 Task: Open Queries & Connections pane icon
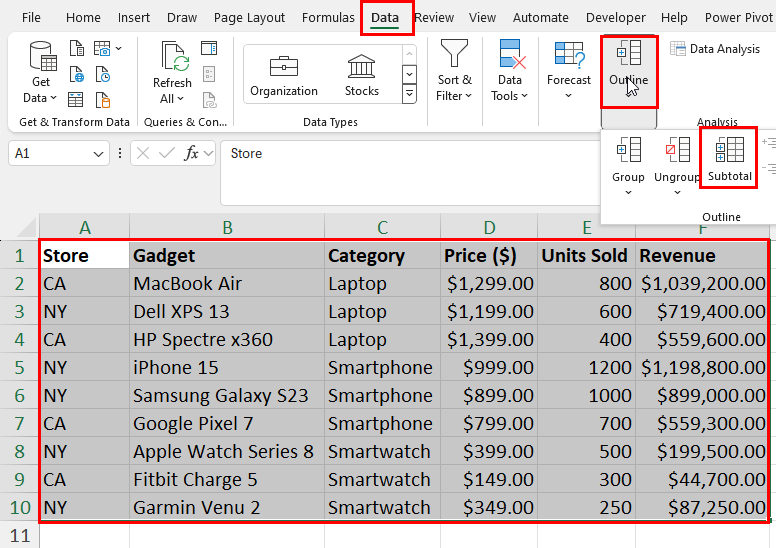click(x=209, y=48)
